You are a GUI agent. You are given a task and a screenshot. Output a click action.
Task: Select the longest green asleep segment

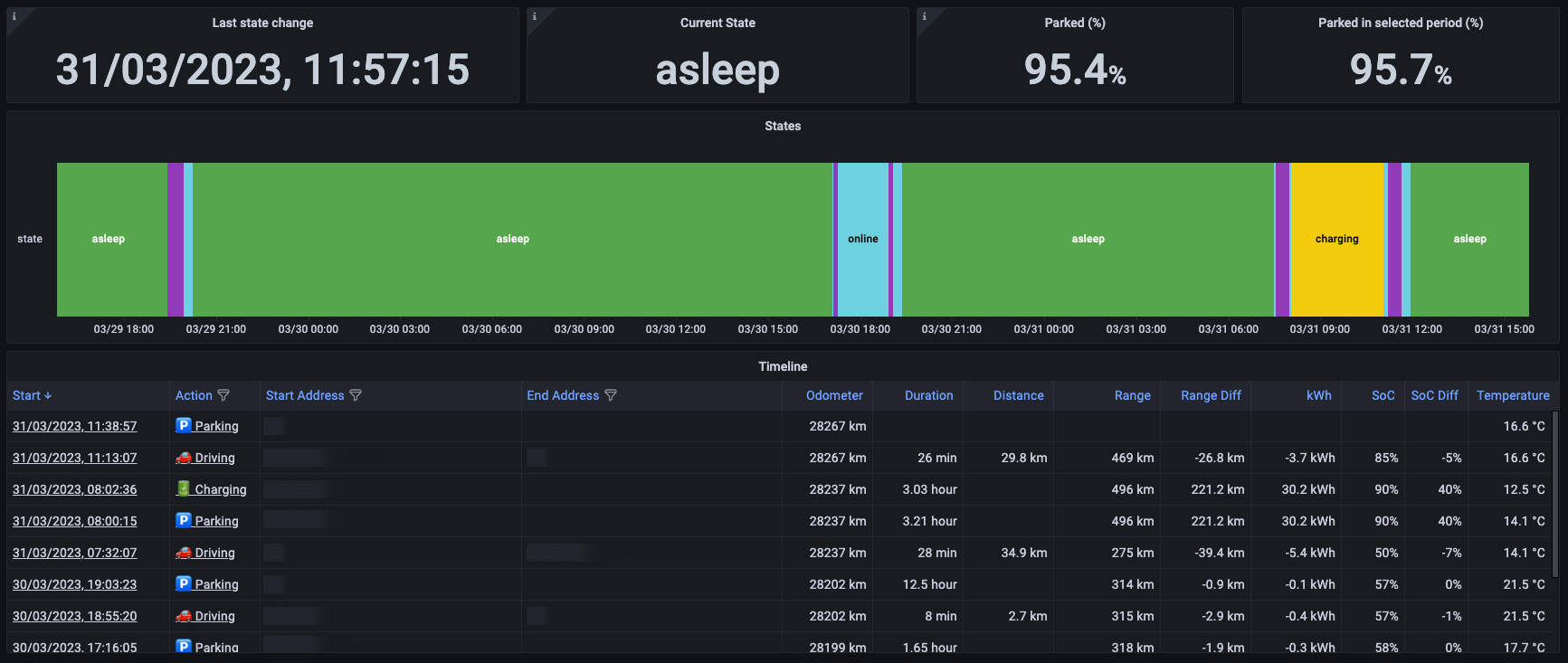coord(513,239)
